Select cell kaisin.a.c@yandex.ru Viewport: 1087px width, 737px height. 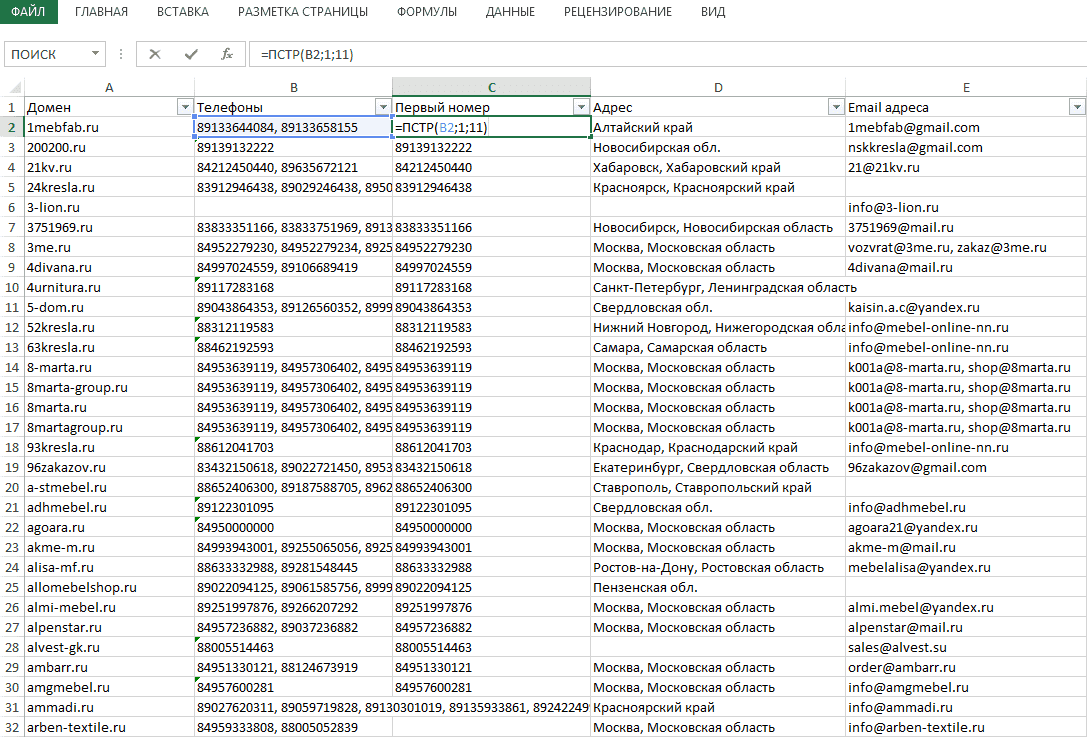pos(966,307)
